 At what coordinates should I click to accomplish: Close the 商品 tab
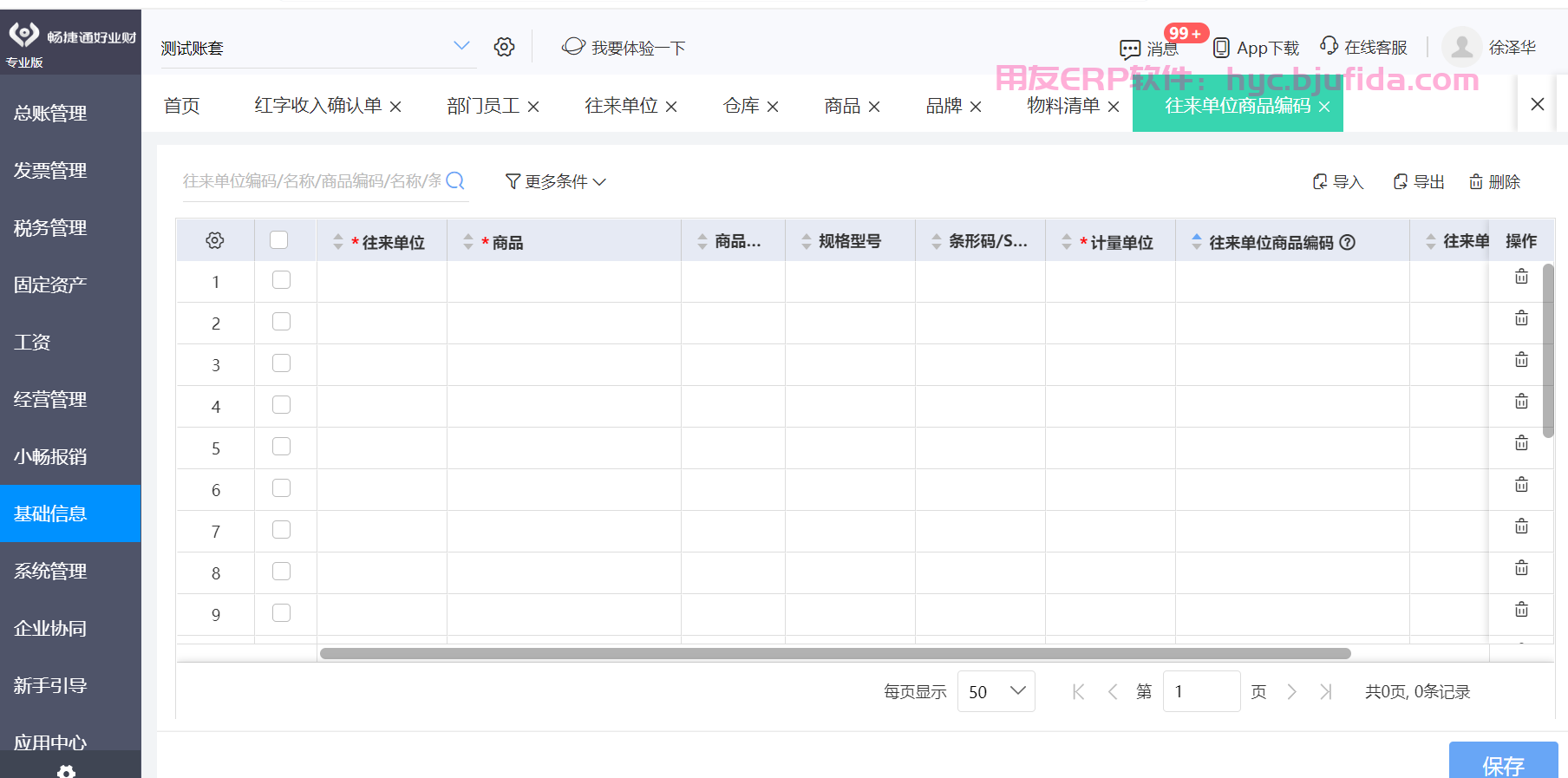(874, 107)
